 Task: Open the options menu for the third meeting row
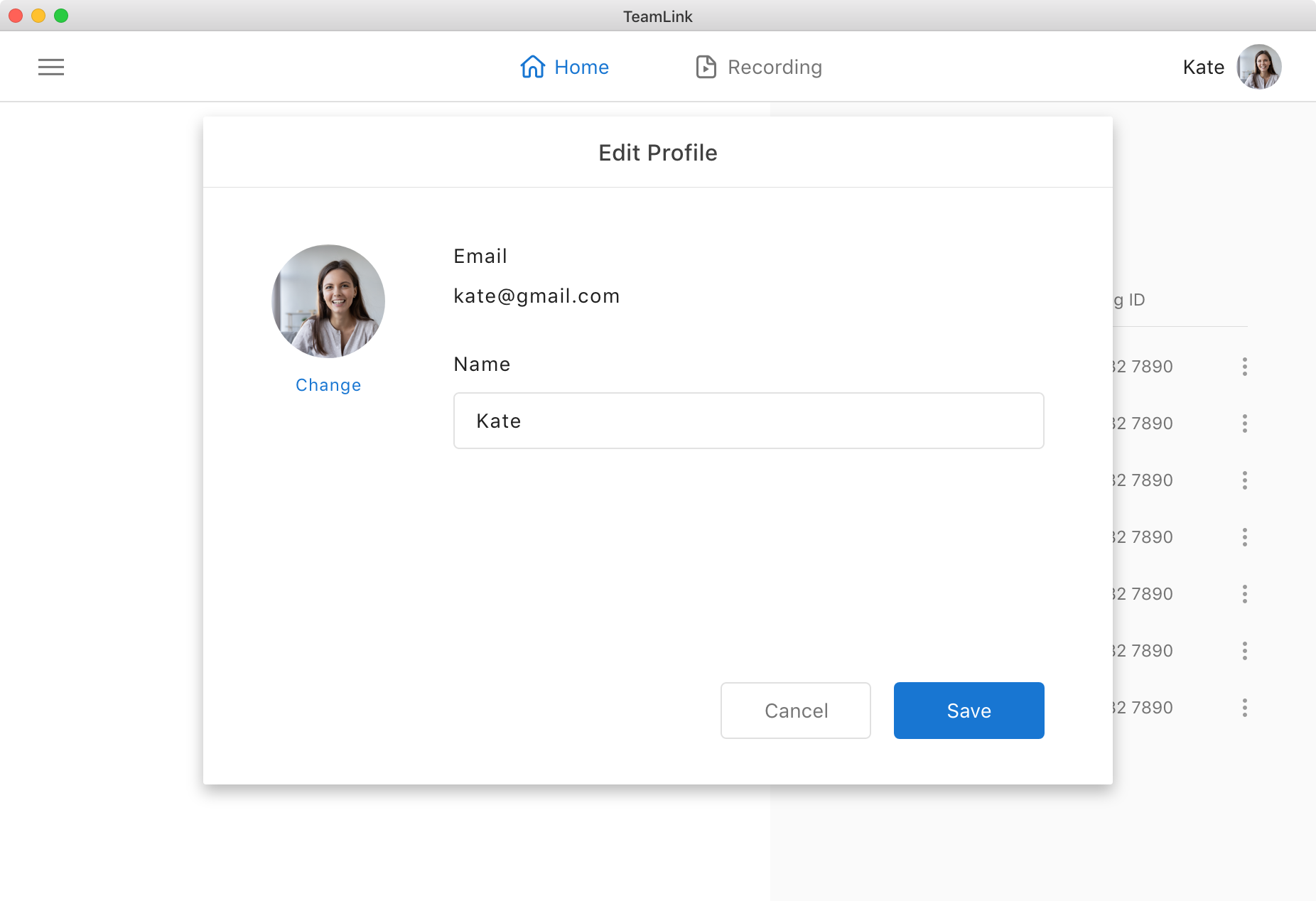pos(1244,480)
